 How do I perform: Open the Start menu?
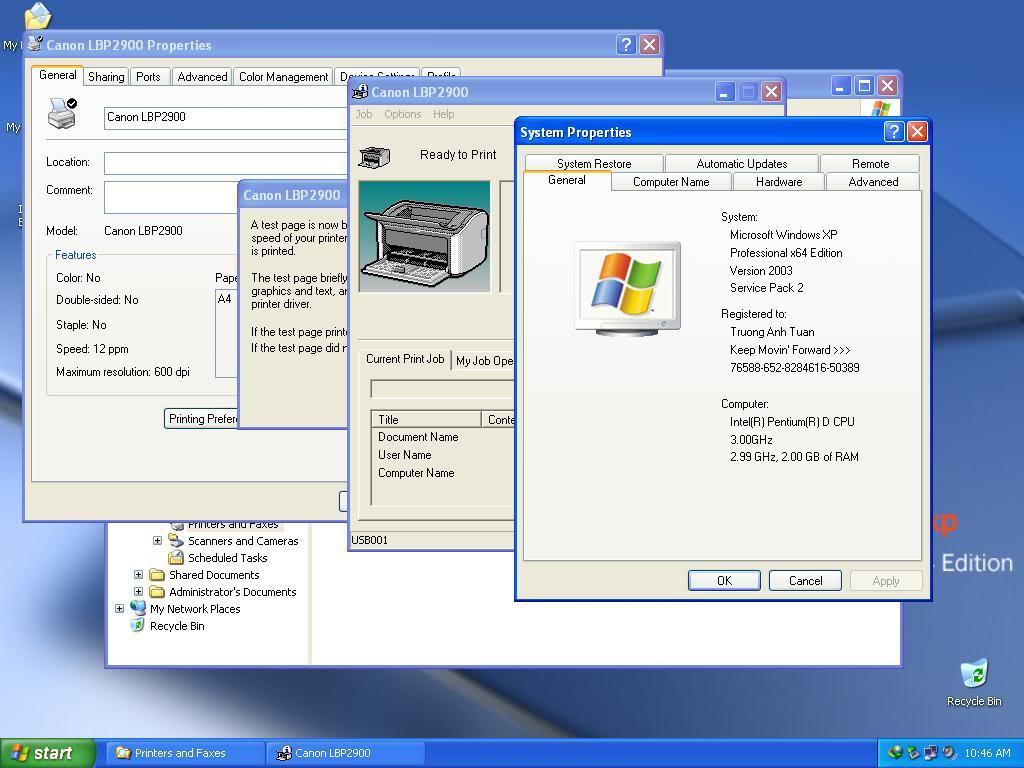(47, 753)
